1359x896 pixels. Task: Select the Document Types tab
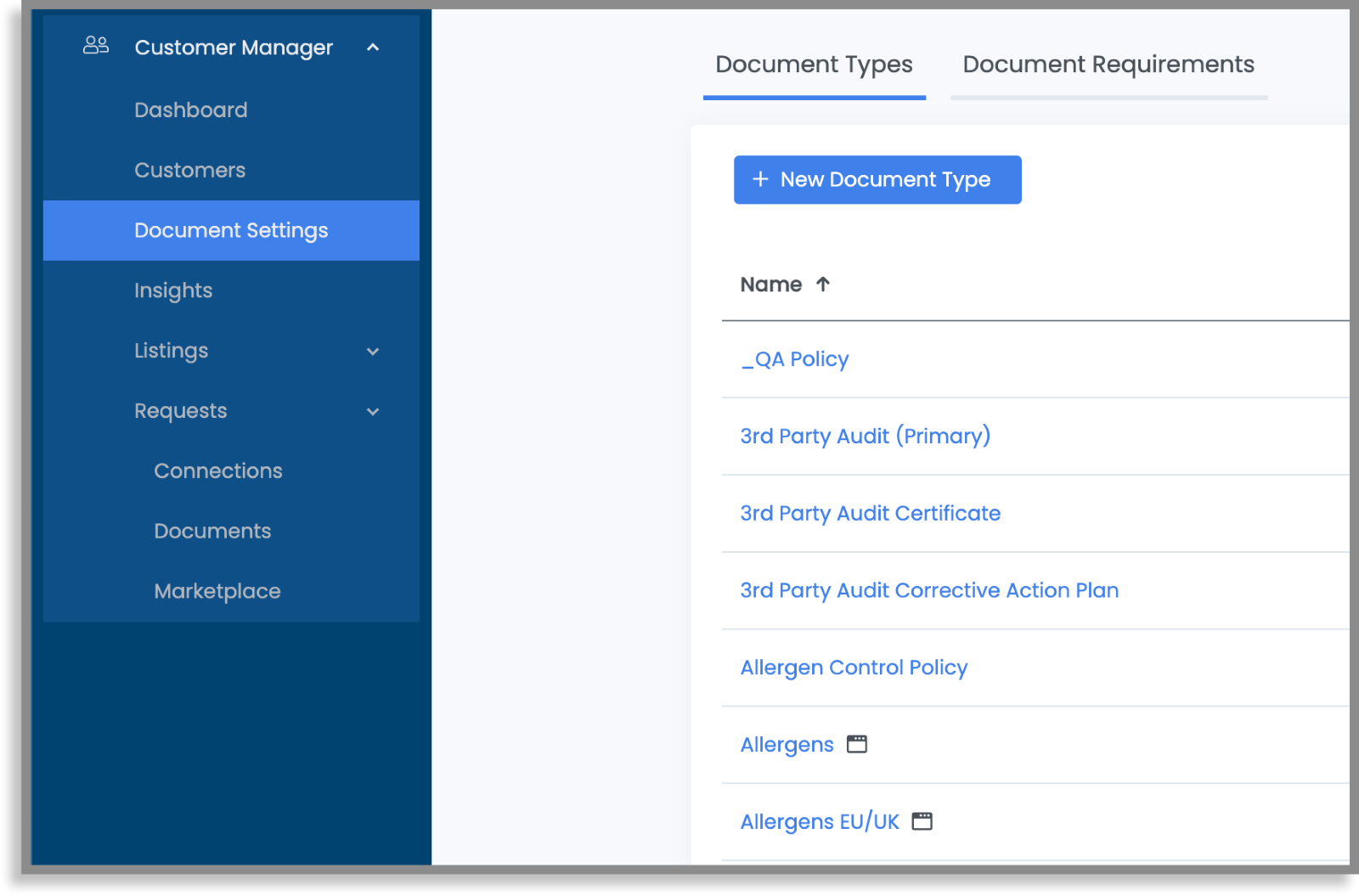click(813, 64)
